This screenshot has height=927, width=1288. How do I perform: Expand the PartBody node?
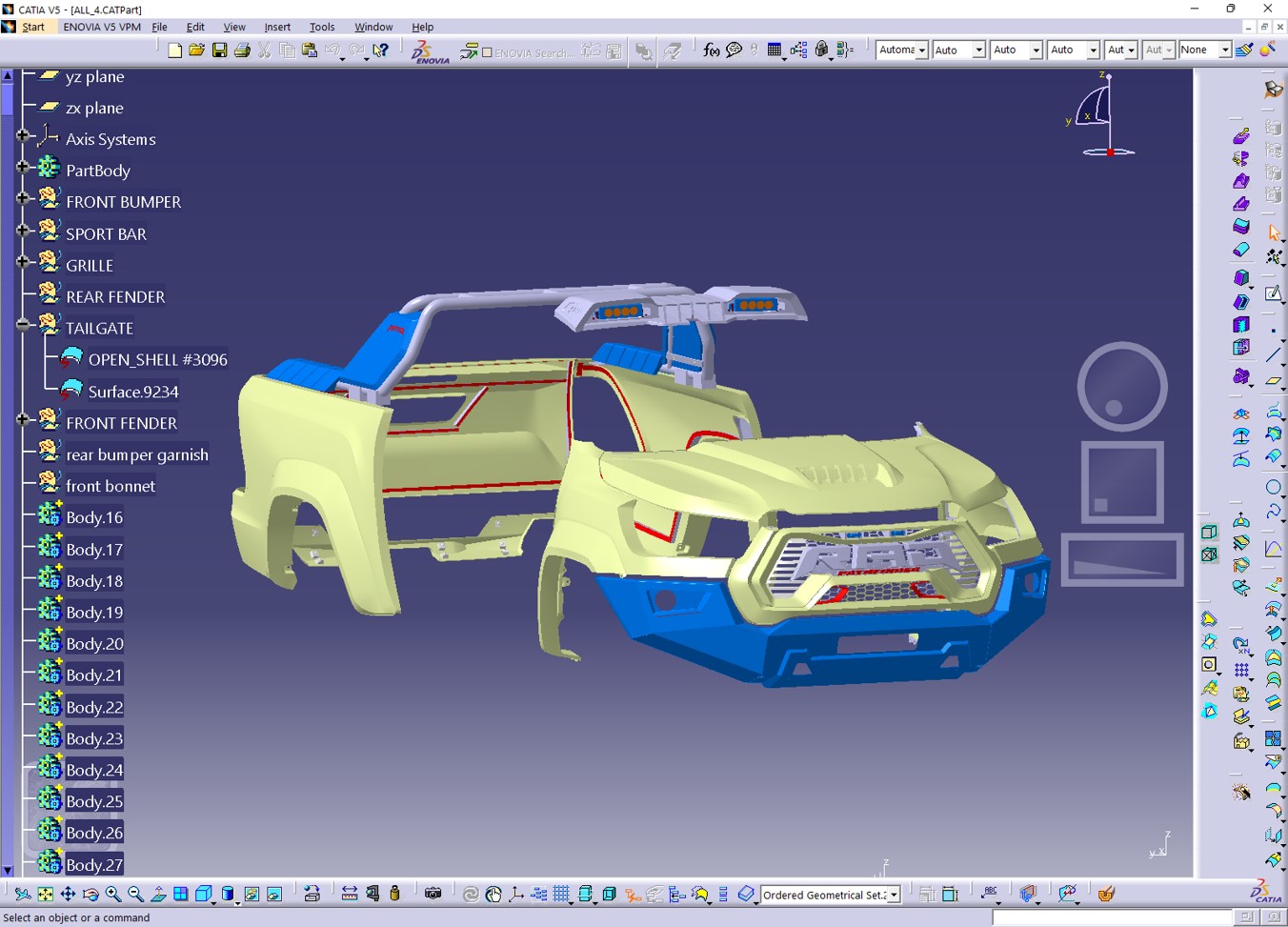tap(23, 168)
